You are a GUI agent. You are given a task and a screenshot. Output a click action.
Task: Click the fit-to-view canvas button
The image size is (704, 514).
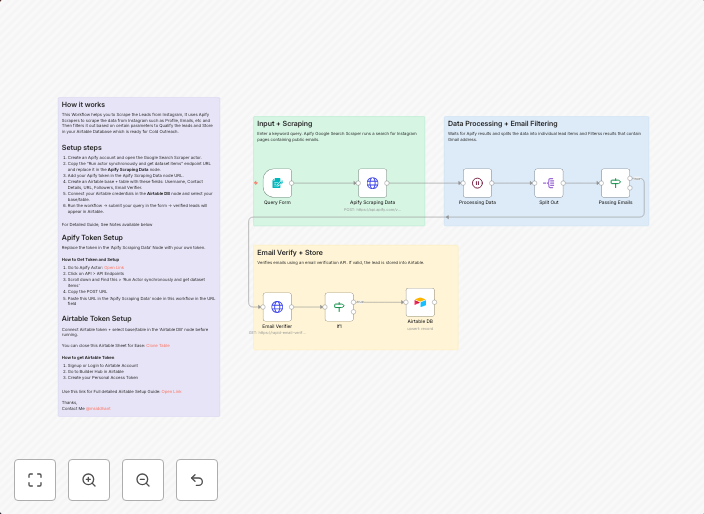pyautogui.click(x=35, y=480)
